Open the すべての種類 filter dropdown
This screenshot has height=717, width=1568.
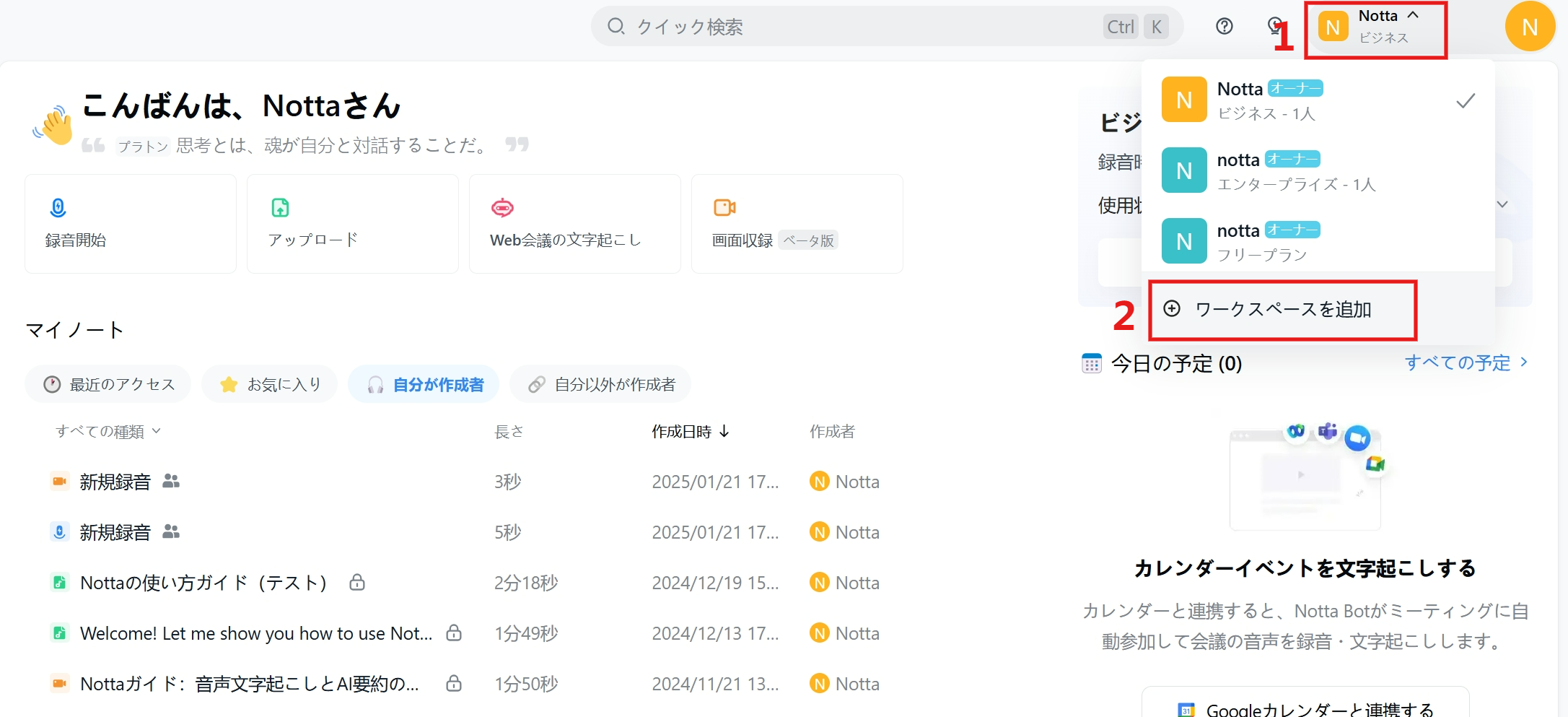(108, 431)
